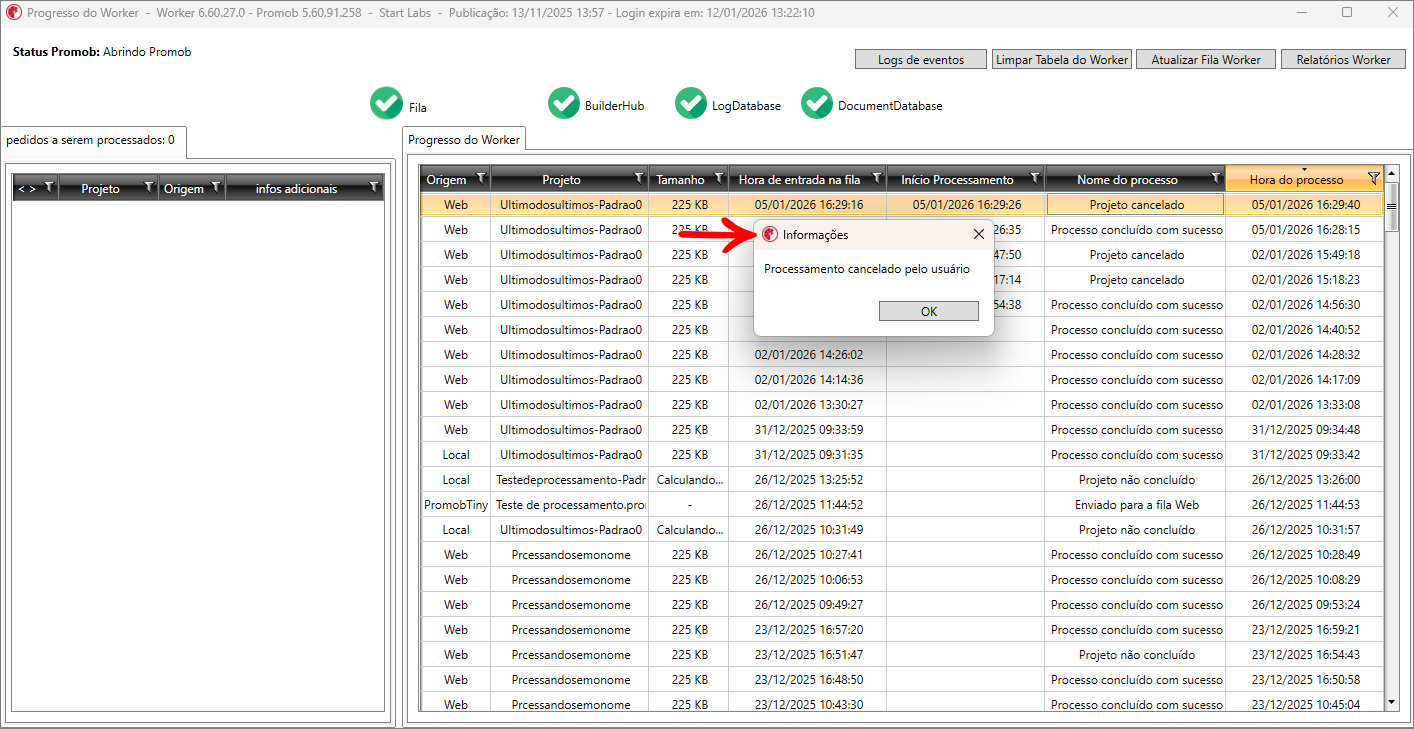
Task: Open filter icon on Origem column header
Action: 481,178
